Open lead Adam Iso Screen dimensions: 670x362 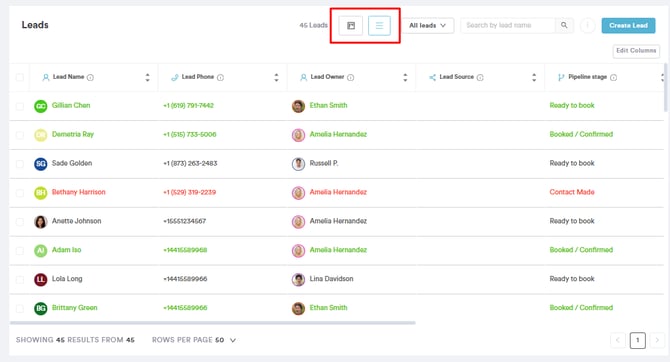pyautogui.click(x=66, y=250)
